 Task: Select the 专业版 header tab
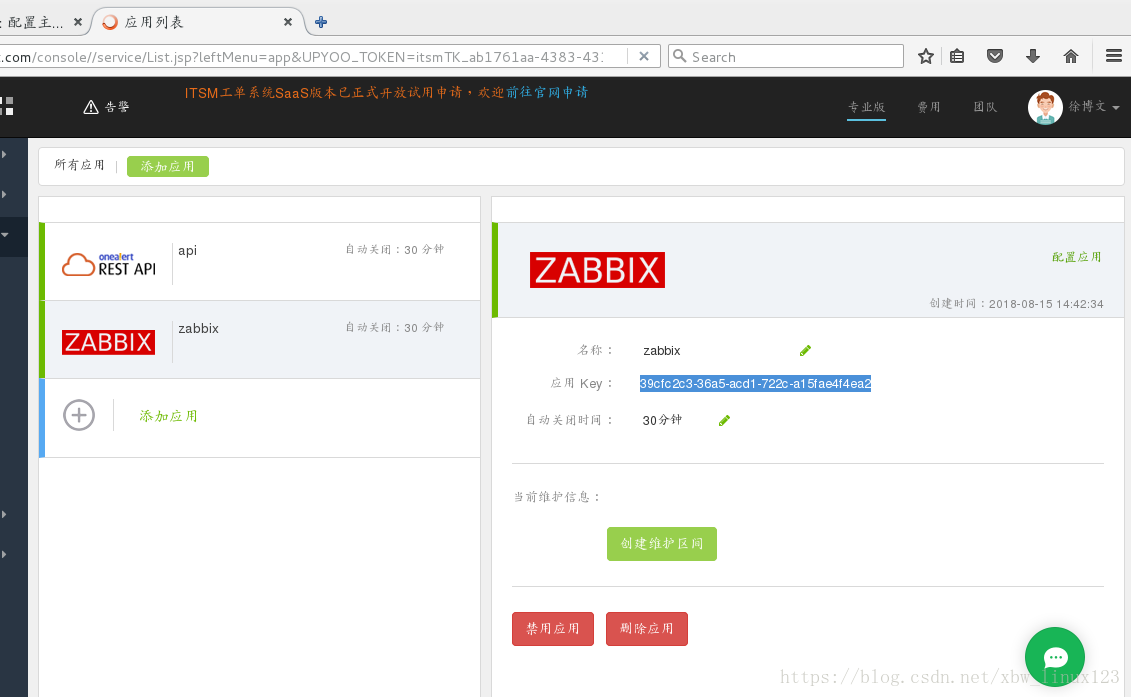click(866, 107)
